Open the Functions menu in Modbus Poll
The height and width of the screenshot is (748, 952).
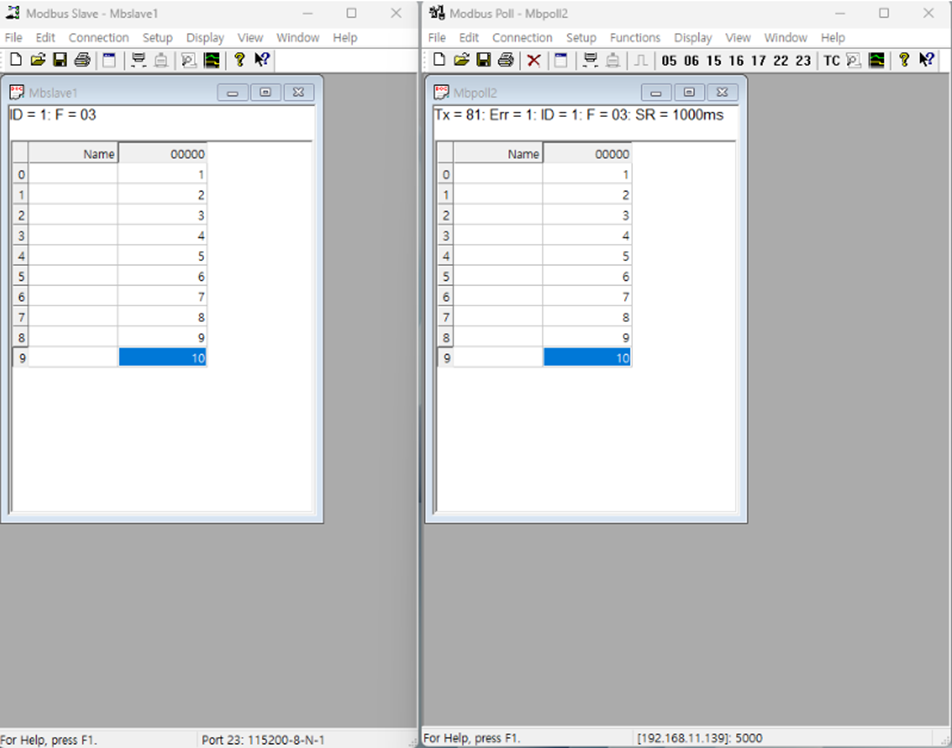(635, 37)
